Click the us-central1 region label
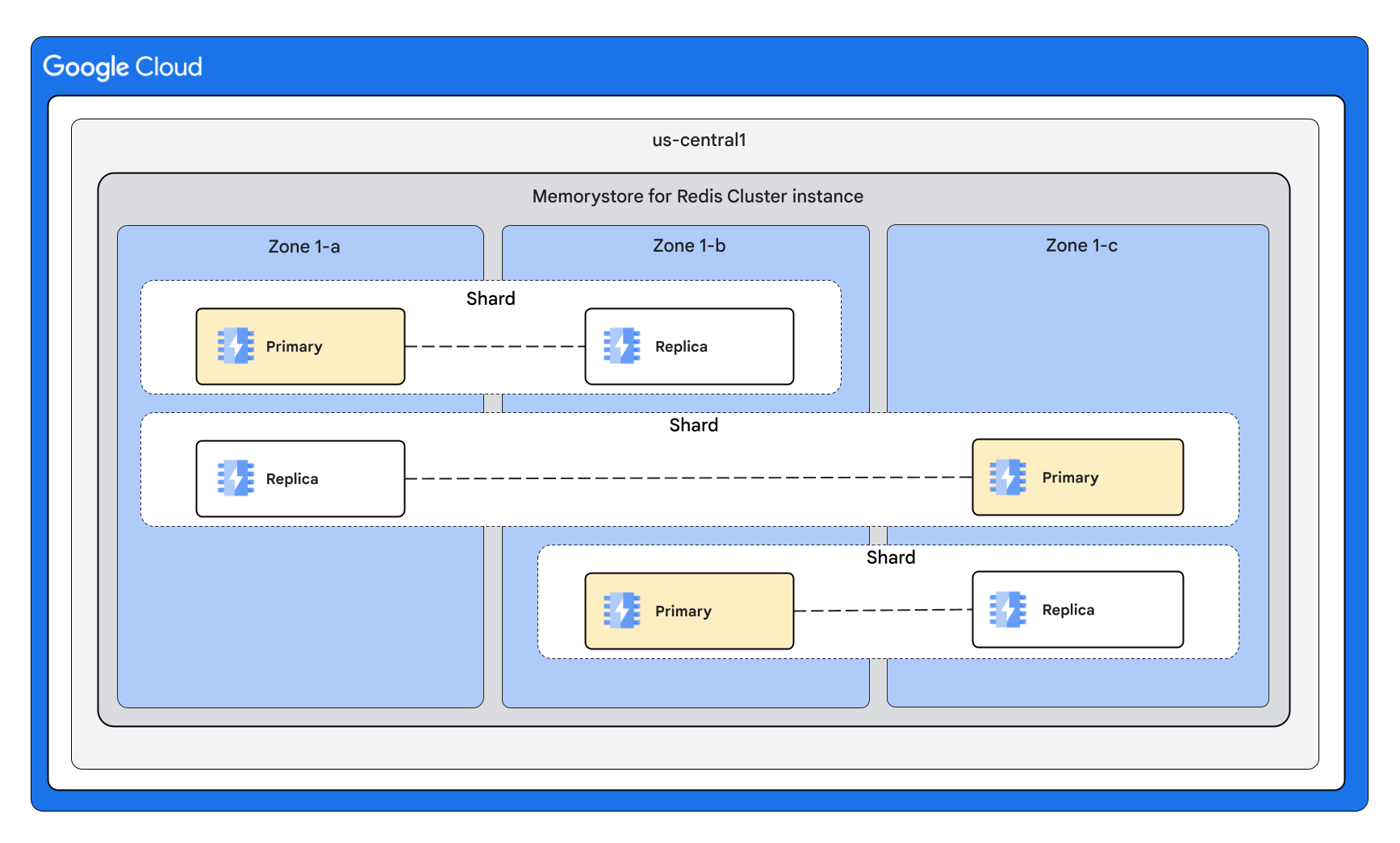1400x843 pixels. (x=699, y=140)
